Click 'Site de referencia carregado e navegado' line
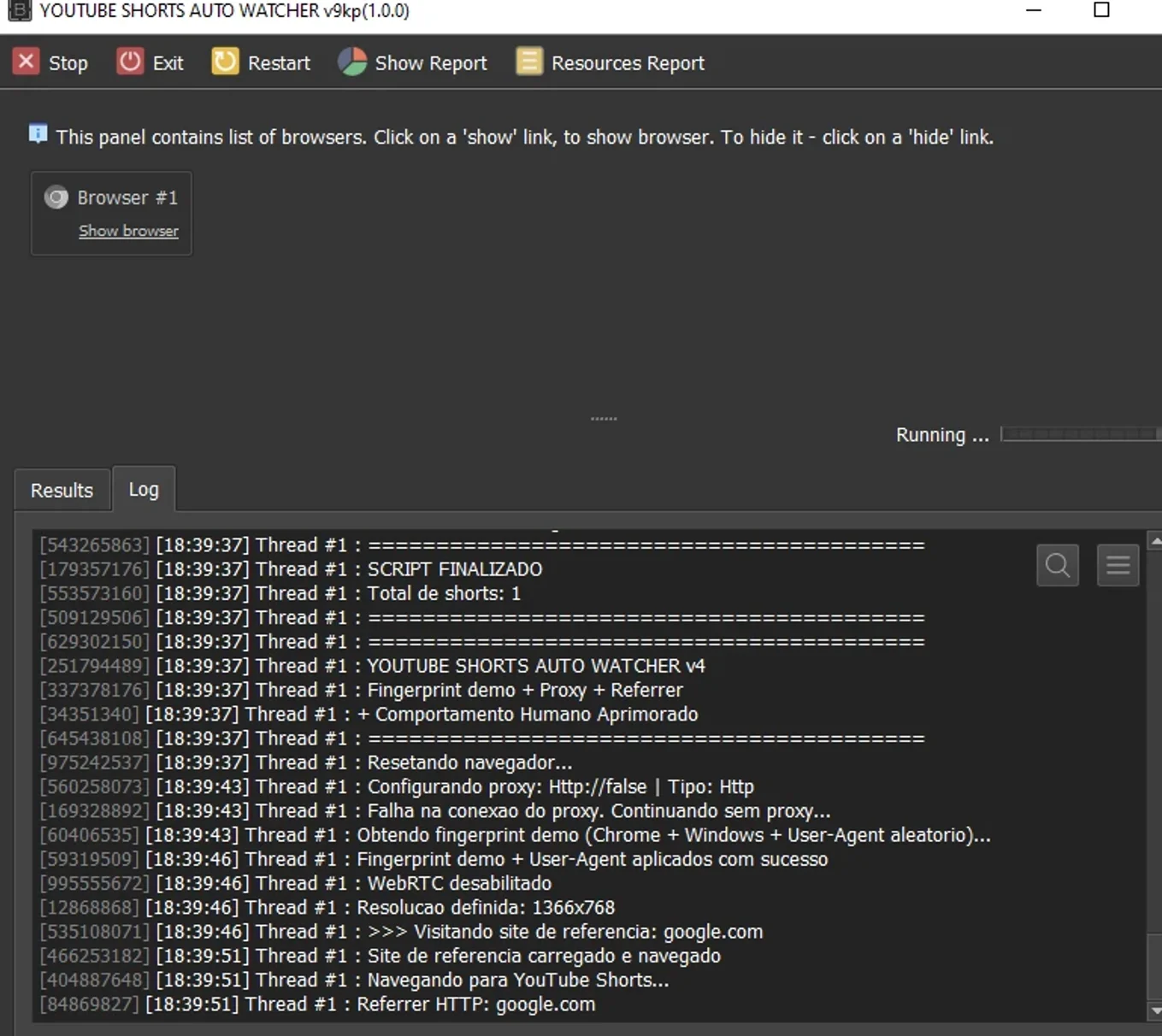The width and height of the screenshot is (1162, 1036). click(544, 956)
